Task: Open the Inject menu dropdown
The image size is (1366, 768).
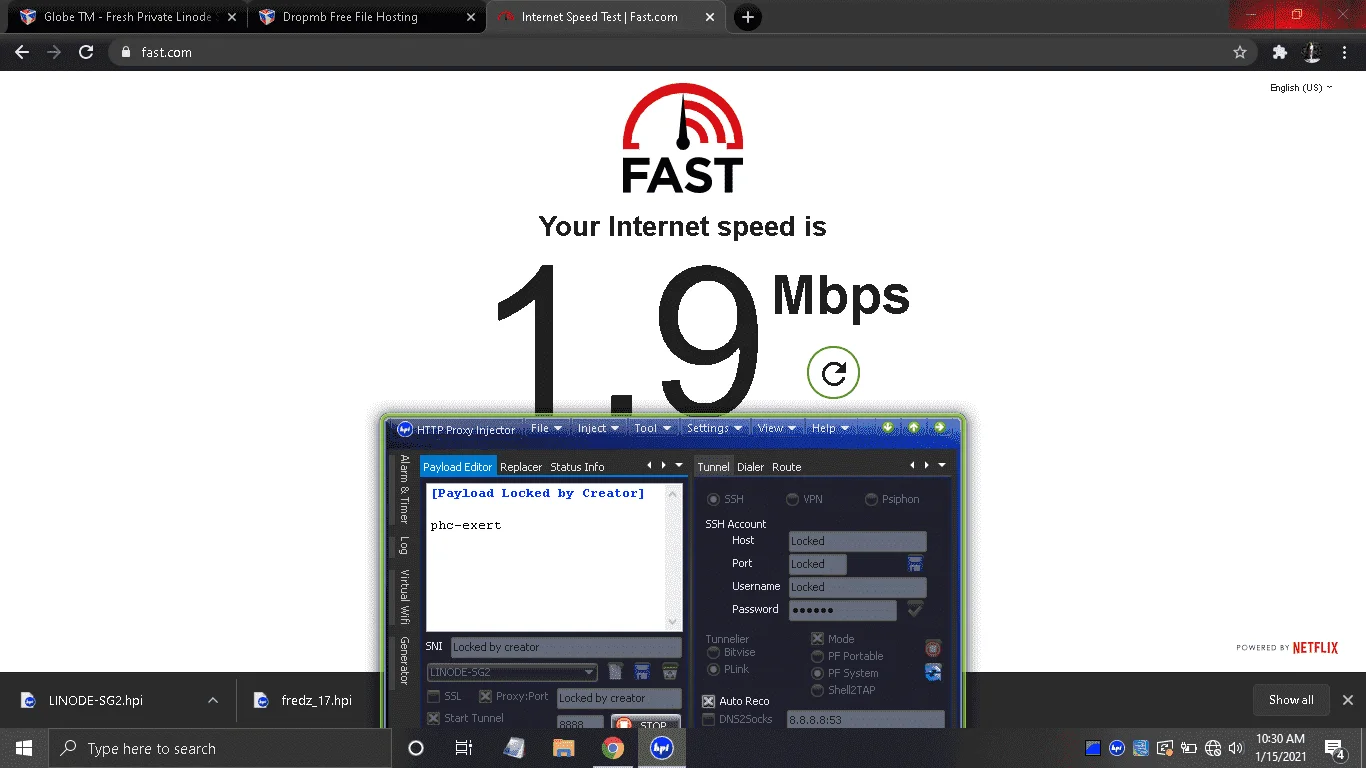Action: pyautogui.click(x=599, y=428)
